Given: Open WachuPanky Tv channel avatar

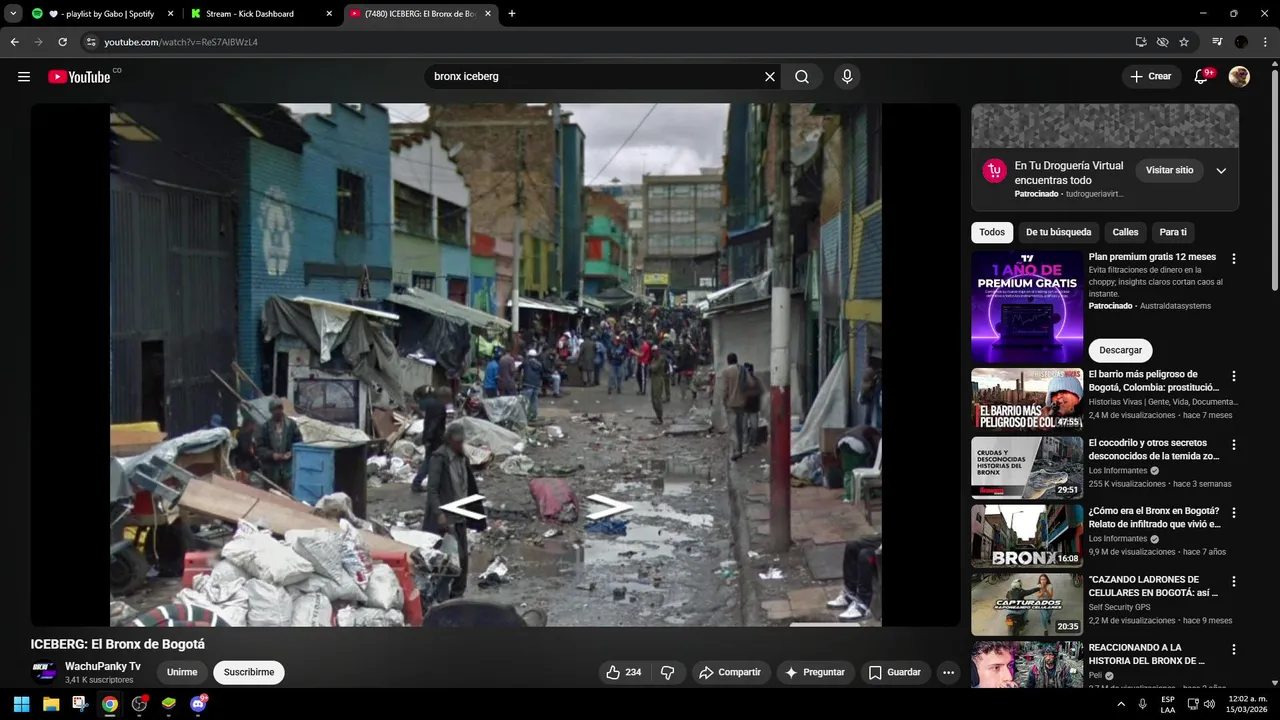Looking at the screenshot, I should tap(44, 672).
